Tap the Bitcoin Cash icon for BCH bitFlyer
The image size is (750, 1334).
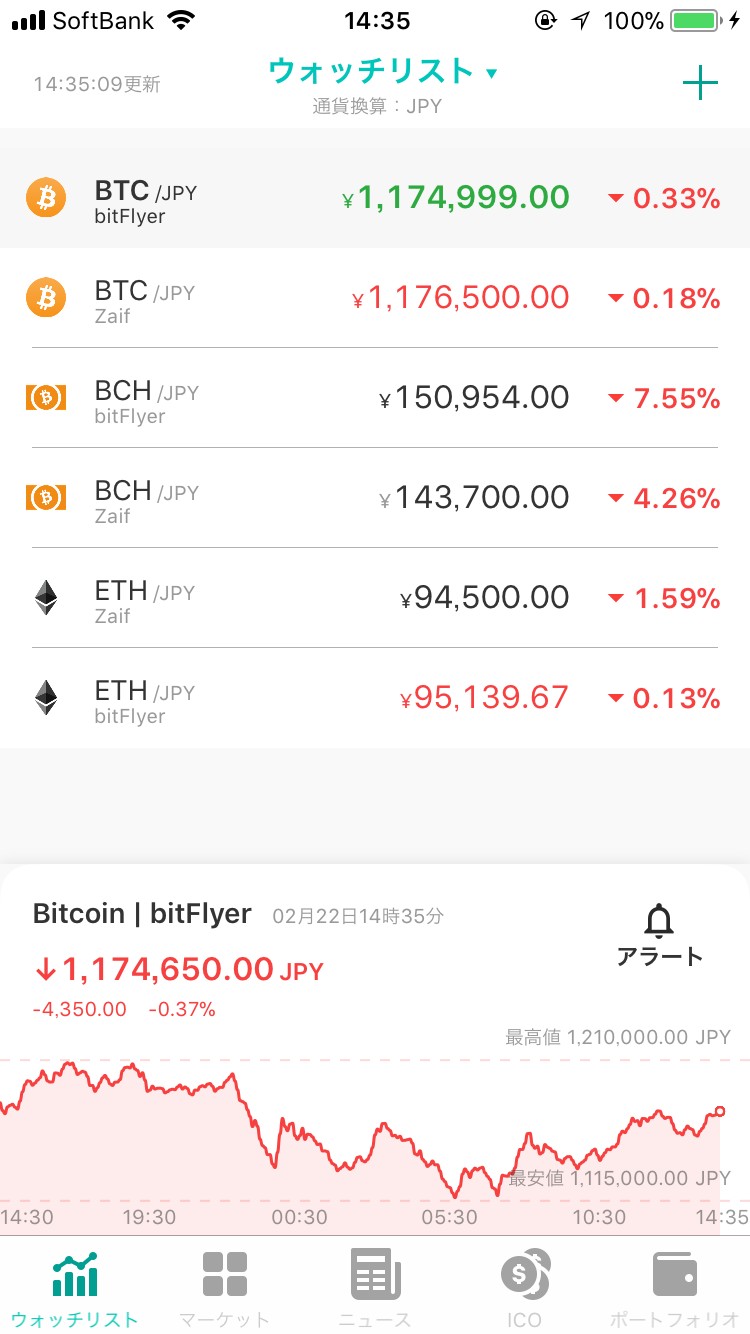pos(46,398)
